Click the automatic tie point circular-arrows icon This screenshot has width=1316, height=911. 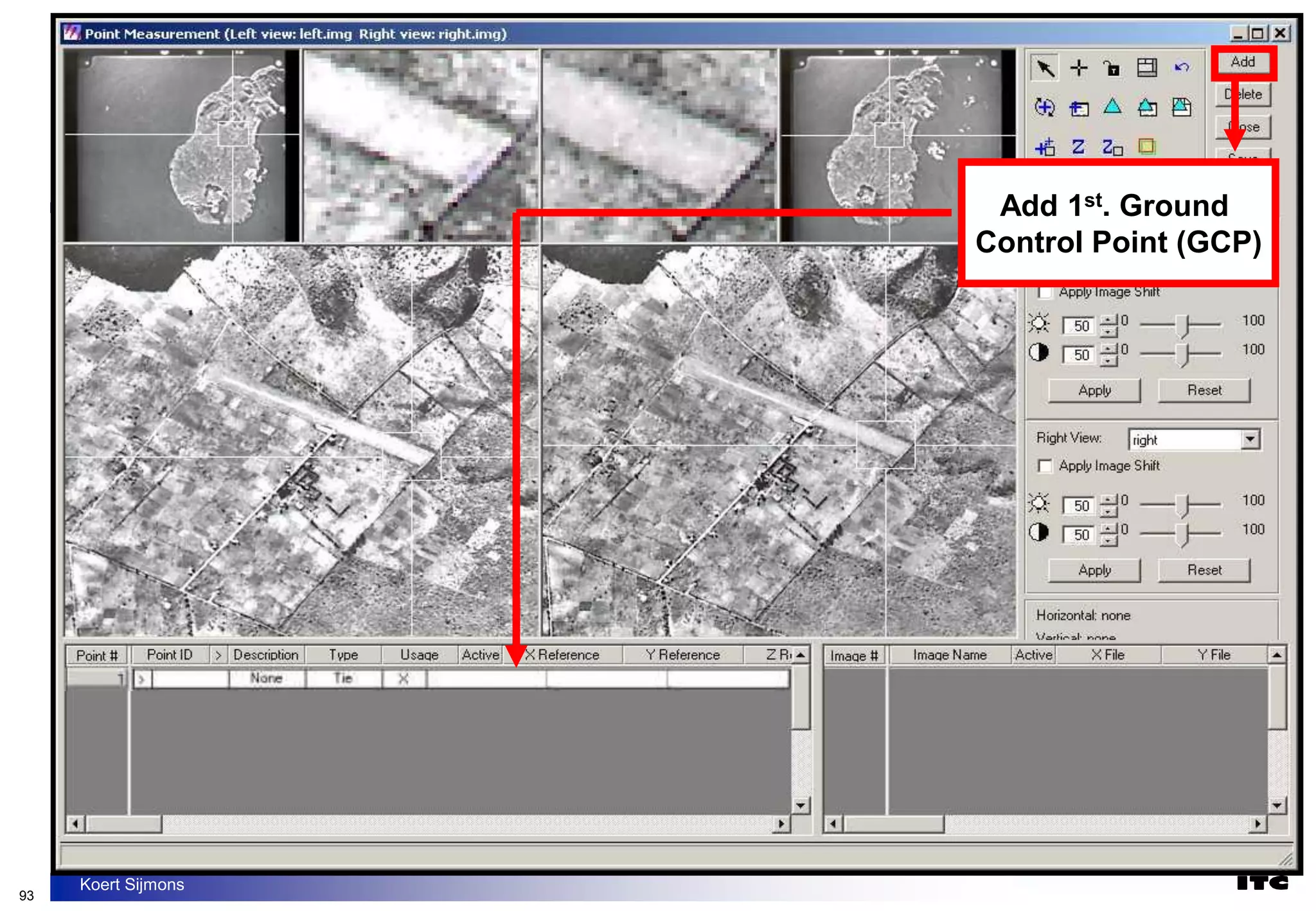(x=1045, y=107)
